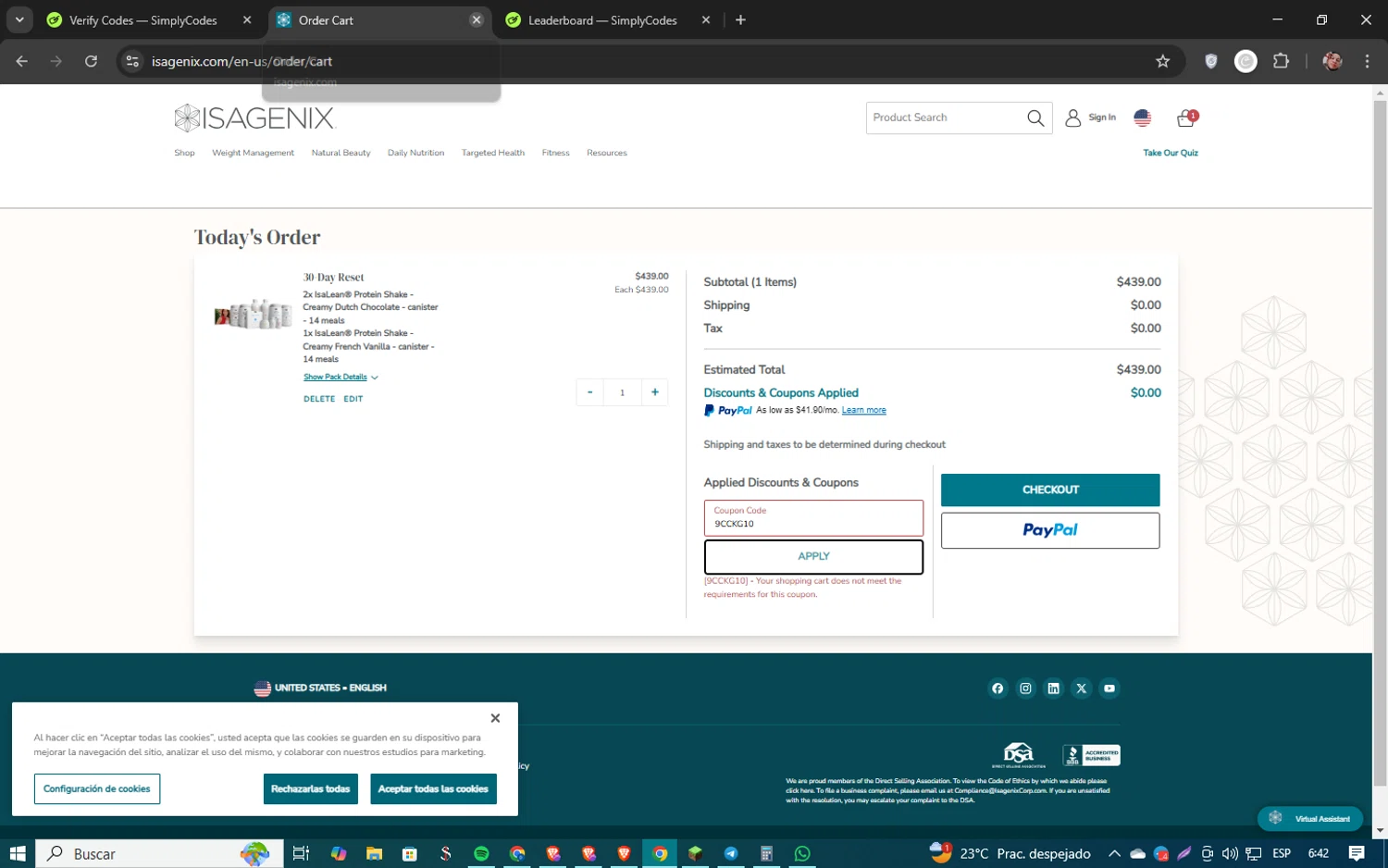Open PayPal Learn more link

(863, 410)
